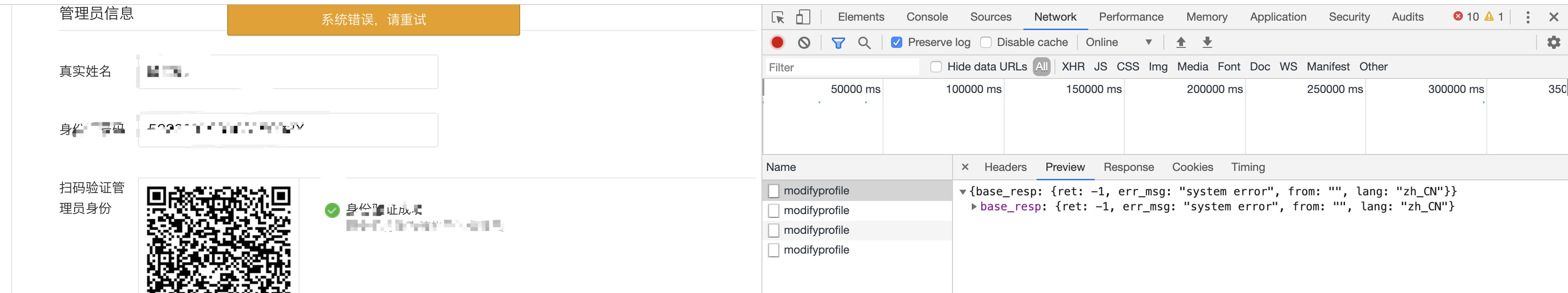Select the Network tab
The width and height of the screenshot is (1568, 293).
tap(1055, 17)
